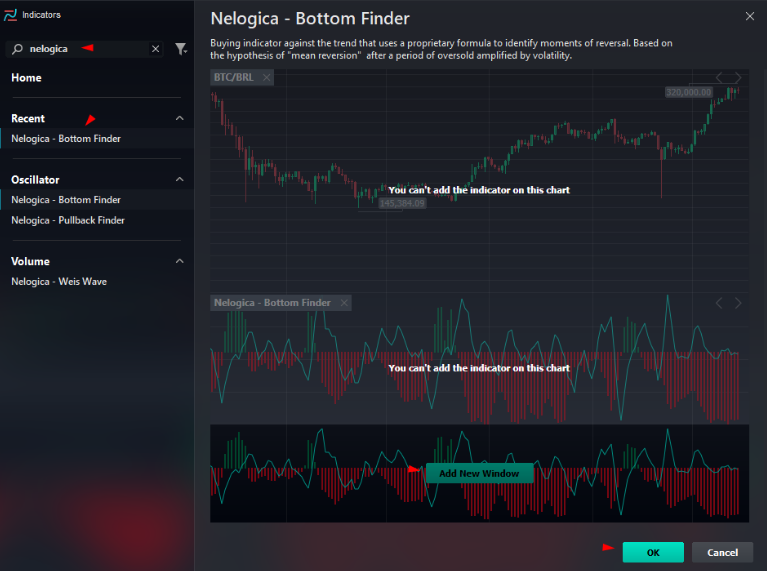Click the Cancel button
Viewport: 767px width, 571px height.
click(x=722, y=552)
